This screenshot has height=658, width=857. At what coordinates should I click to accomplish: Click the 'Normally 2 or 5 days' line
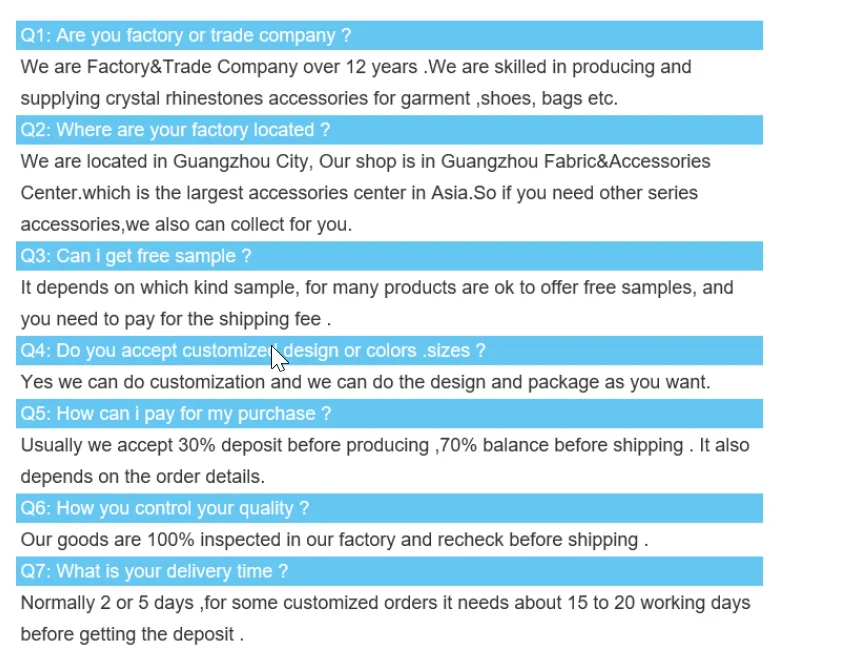click(385, 603)
